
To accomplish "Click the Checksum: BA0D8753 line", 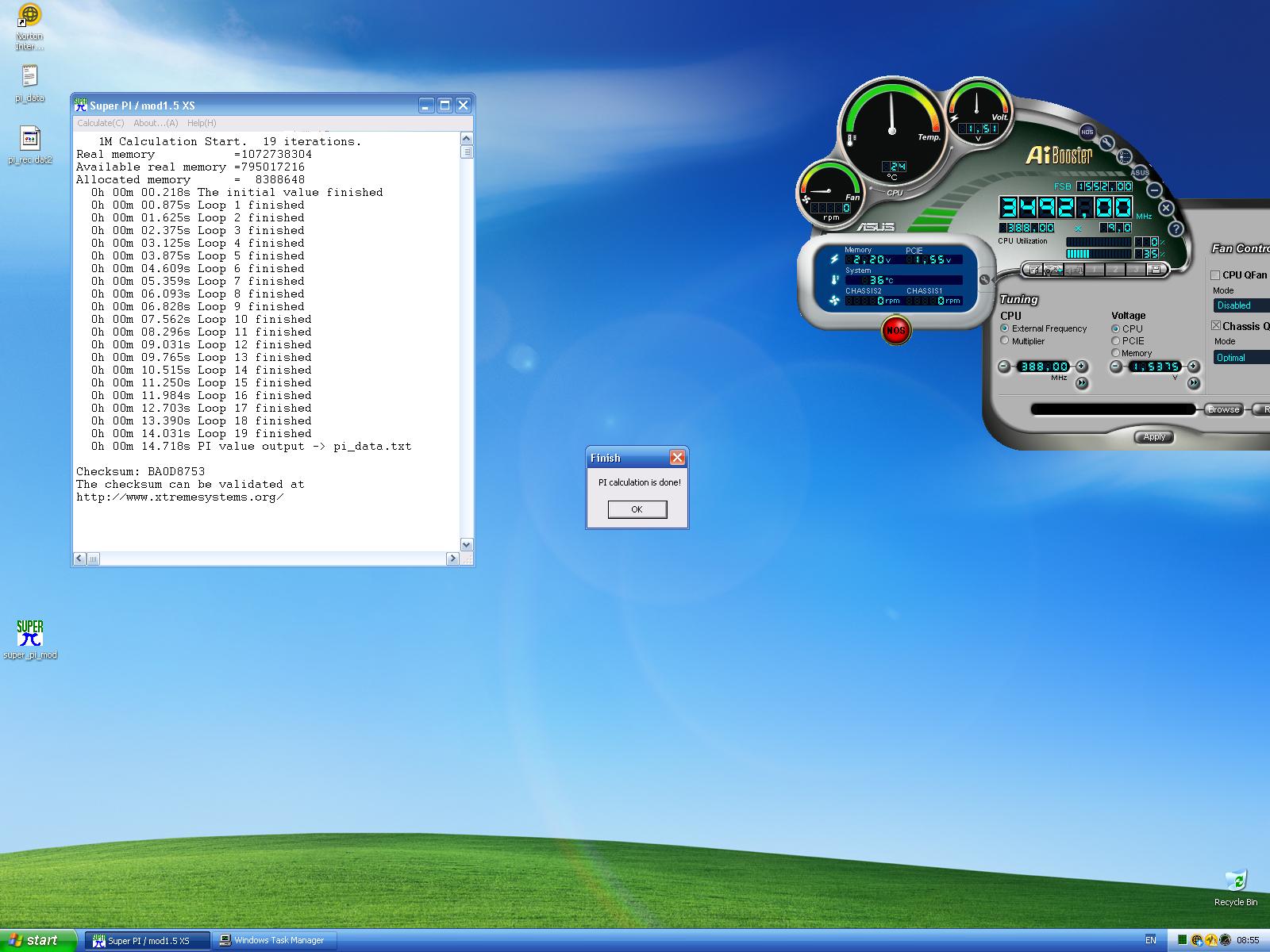I will (x=140, y=471).
